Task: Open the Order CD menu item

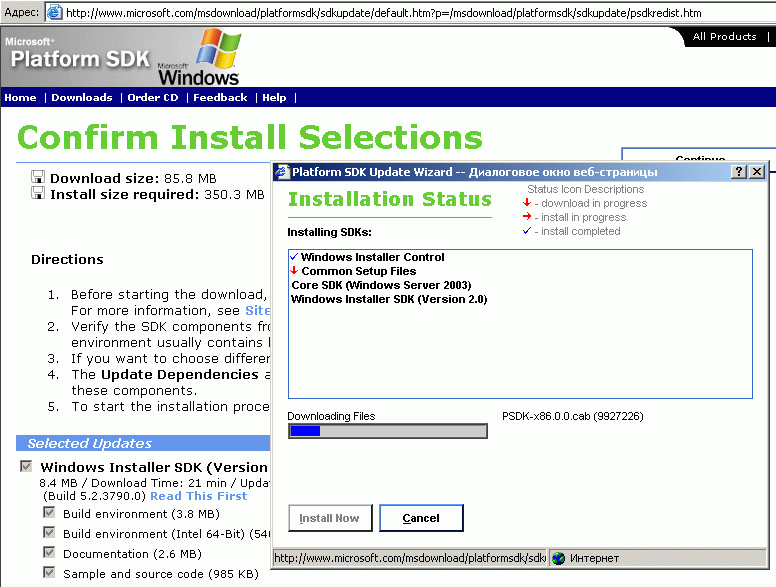Action: point(153,98)
